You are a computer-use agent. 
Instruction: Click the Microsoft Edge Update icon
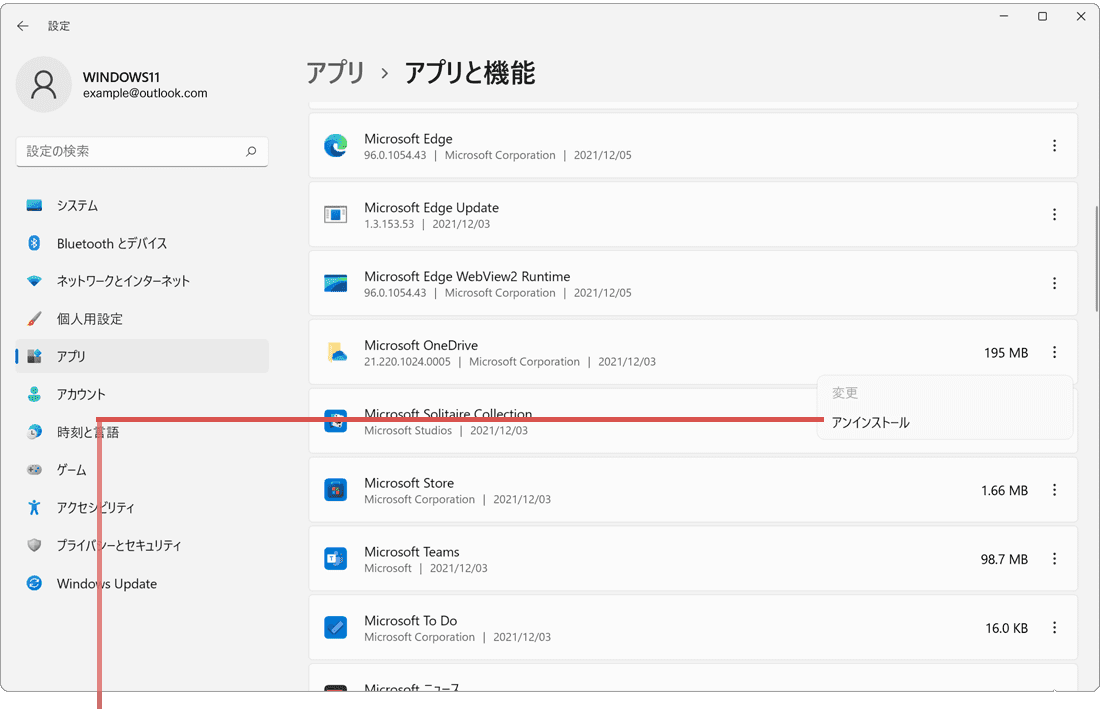(335, 215)
